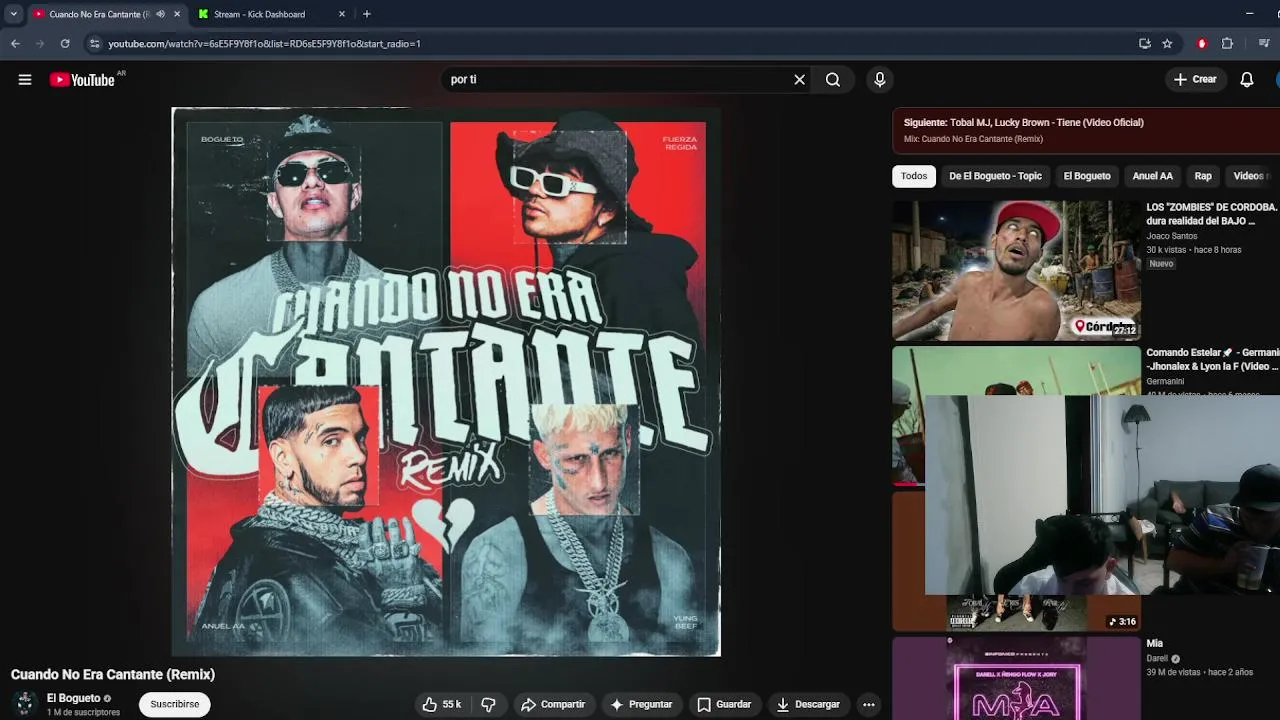The height and width of the screenshot is (720, 1280).
Task: Open site information icon in address bar
Action: (x=95, y=44)
